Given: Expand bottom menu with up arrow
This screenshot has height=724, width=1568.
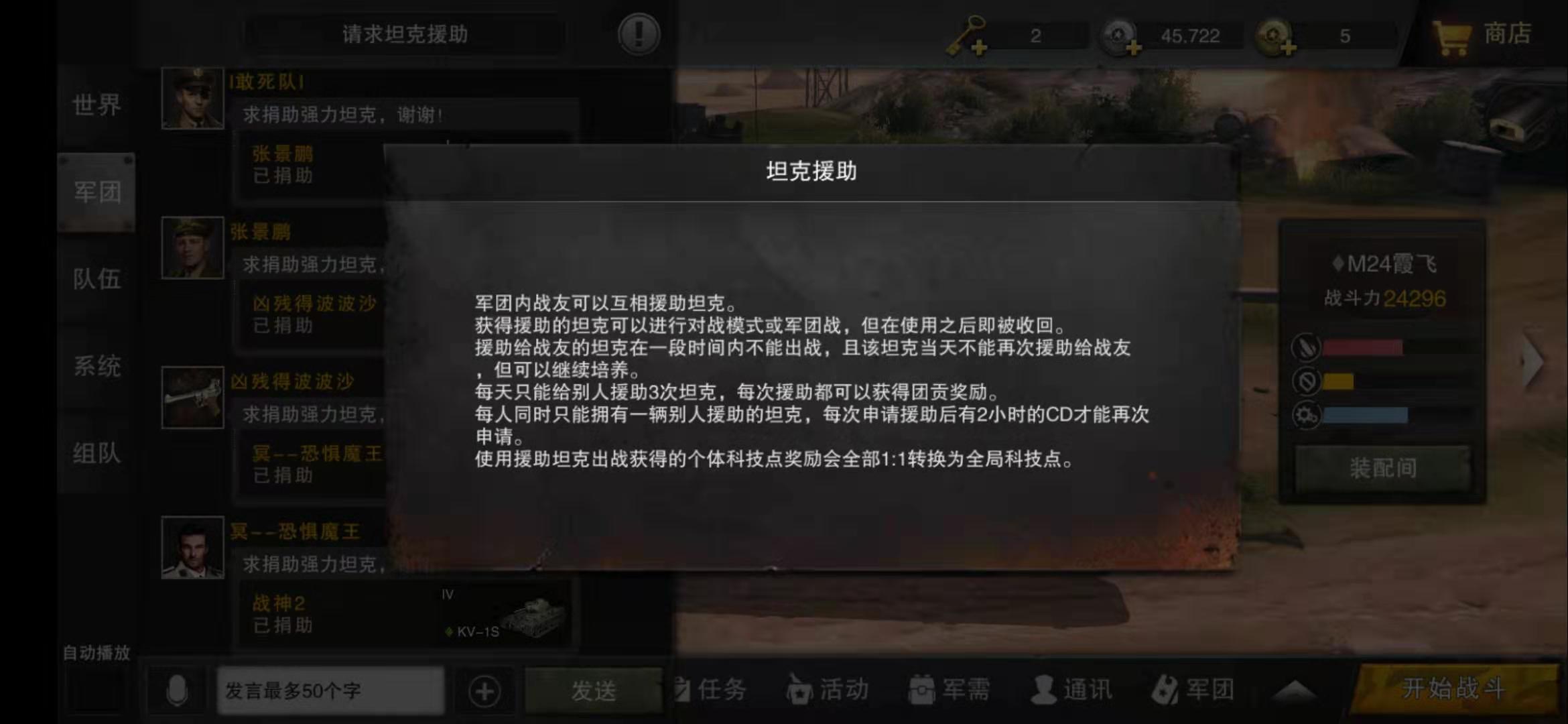Looking at the screenshot, I should pos(1295,690).
